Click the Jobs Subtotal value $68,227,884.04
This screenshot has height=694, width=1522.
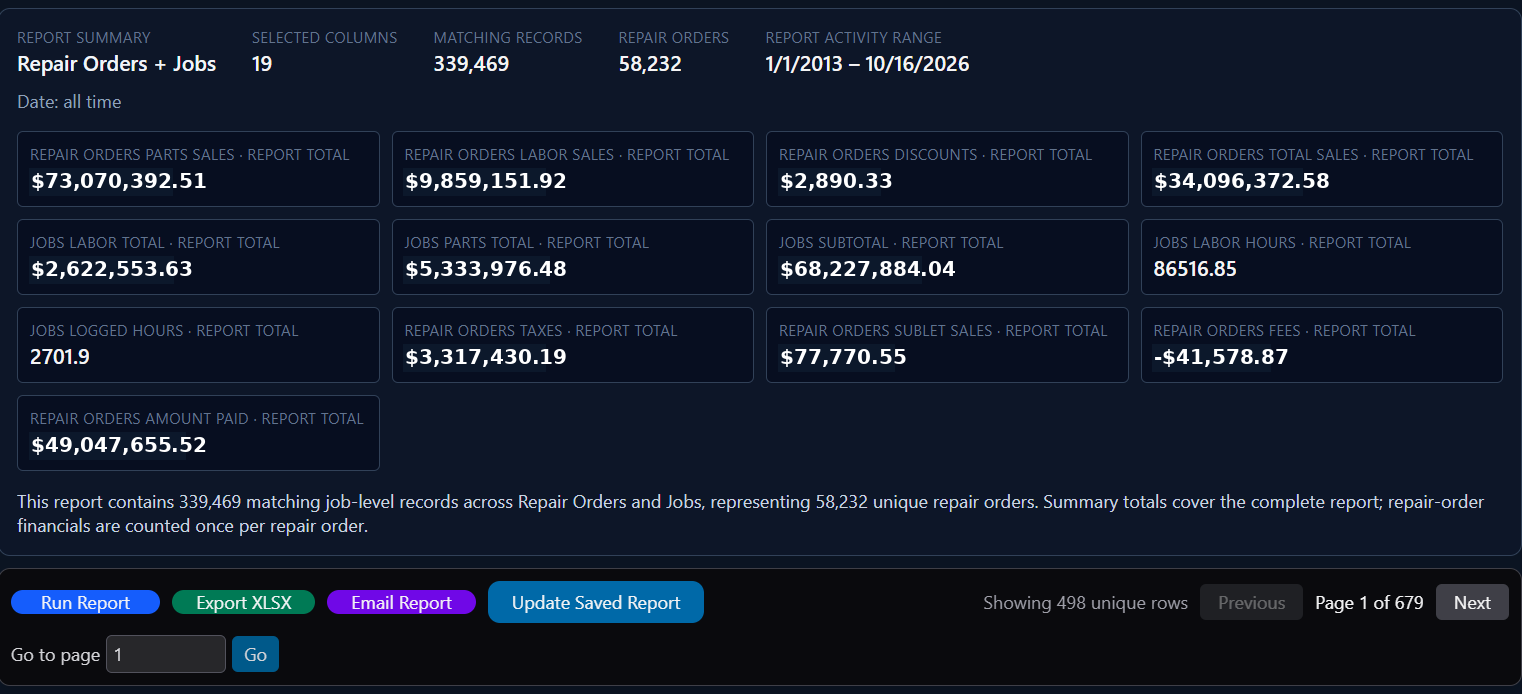coord(868,269)
